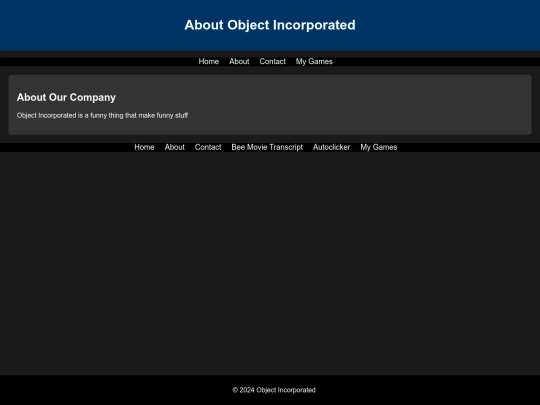Click the 'Object Incorporated is a funny thing' paragraph

[102, 115]
